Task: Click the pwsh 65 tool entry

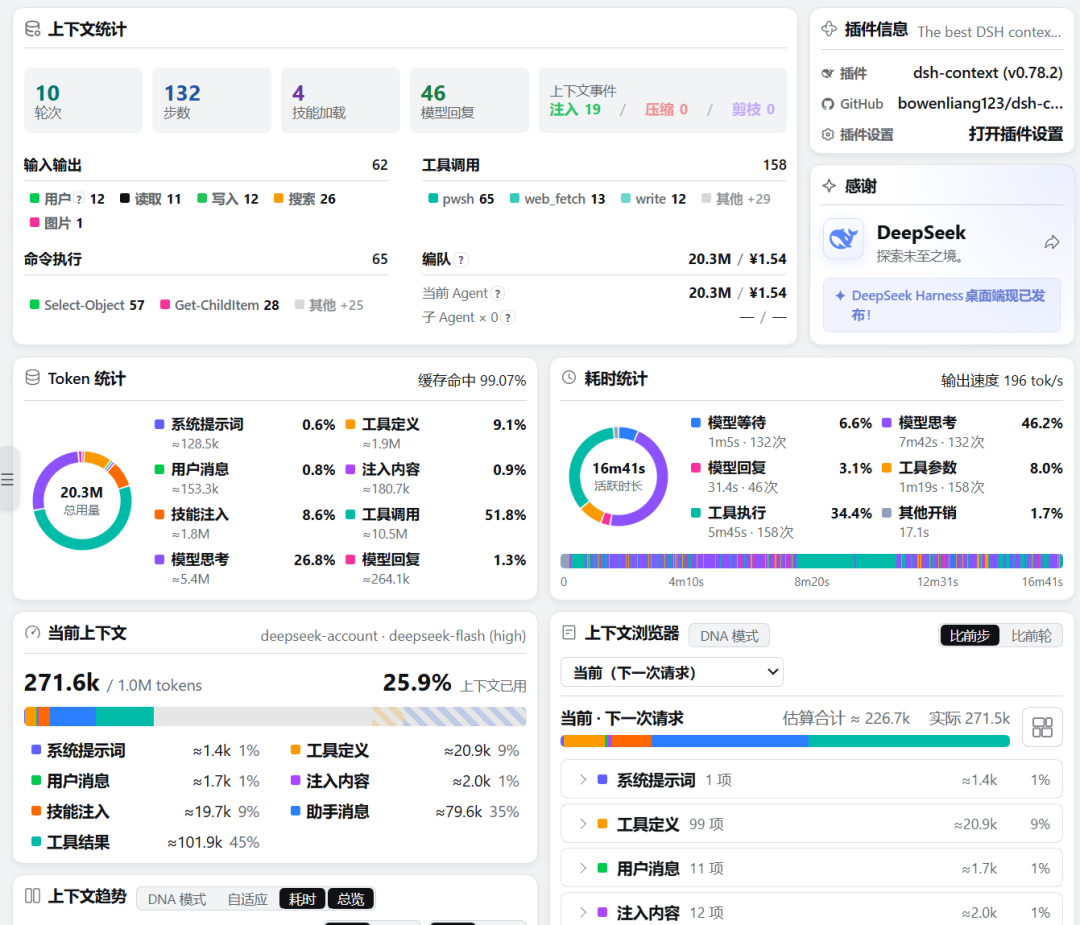Action: (x=461, y=199)
